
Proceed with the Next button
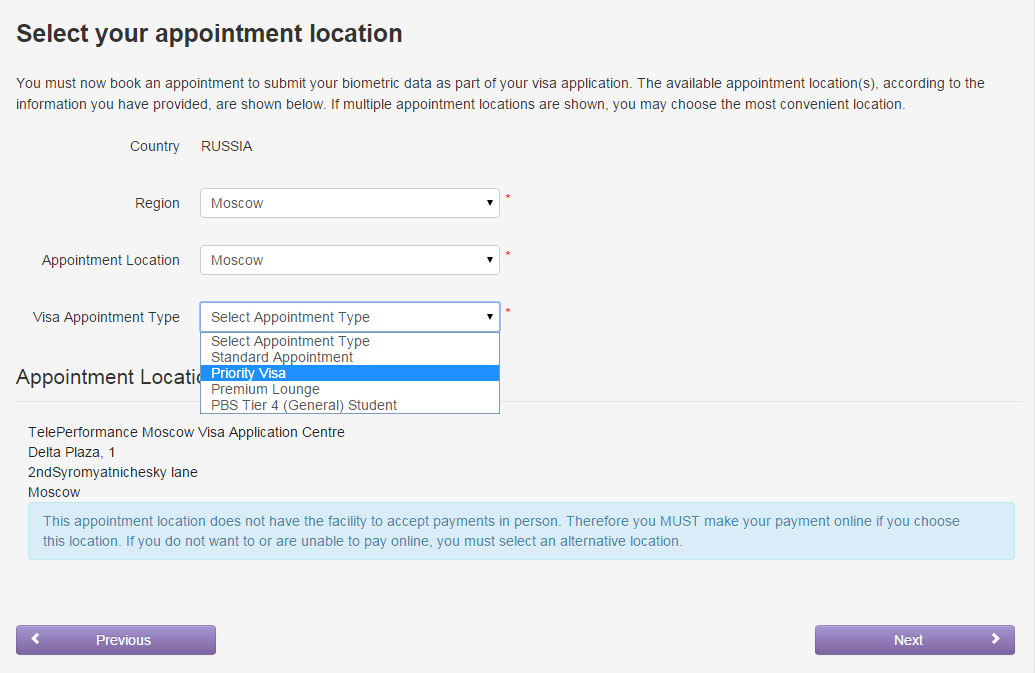(x=914, y=640)
